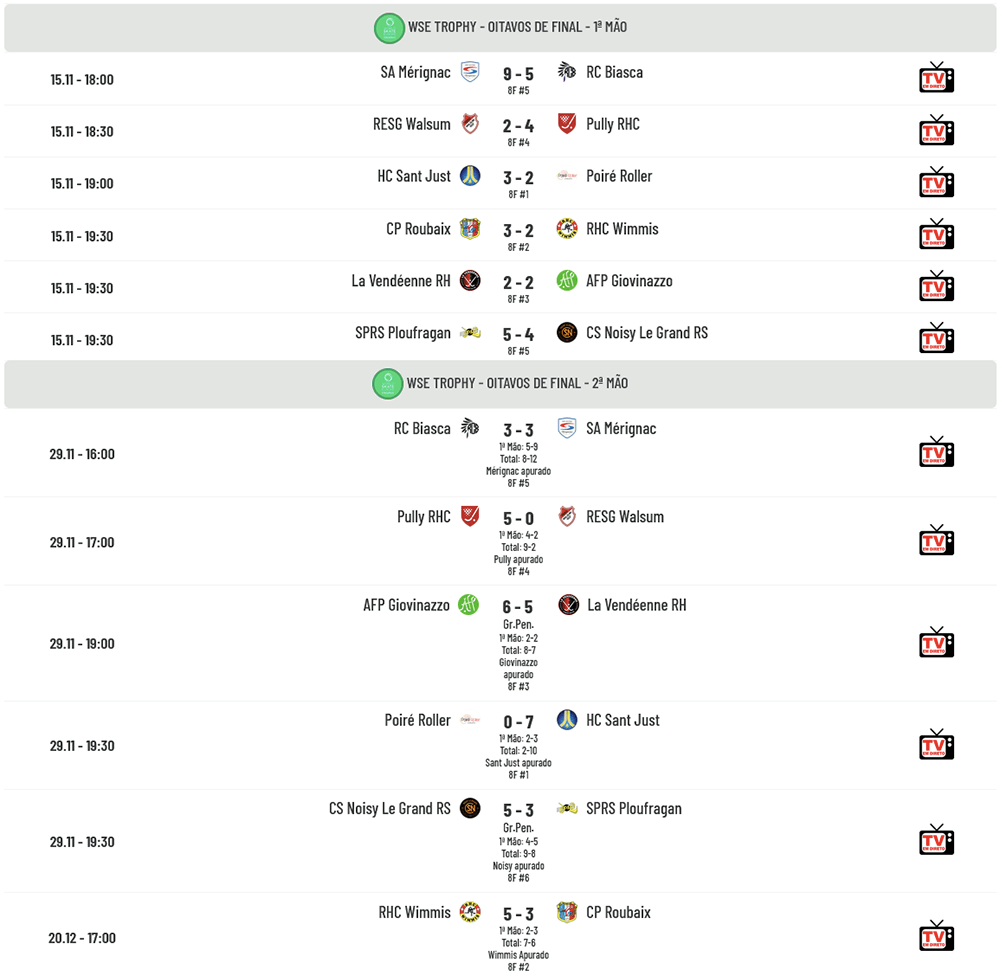Select WSE Trophy Oitavos de Final 1ª Mão header
The width and height of the screenshot is (1000, 977).
point(517,27)
